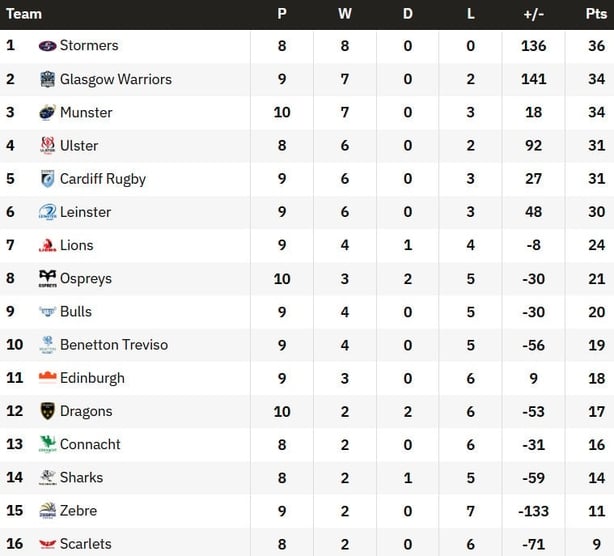Click the Cardiff Rugby logo icon

coord(47,179)
